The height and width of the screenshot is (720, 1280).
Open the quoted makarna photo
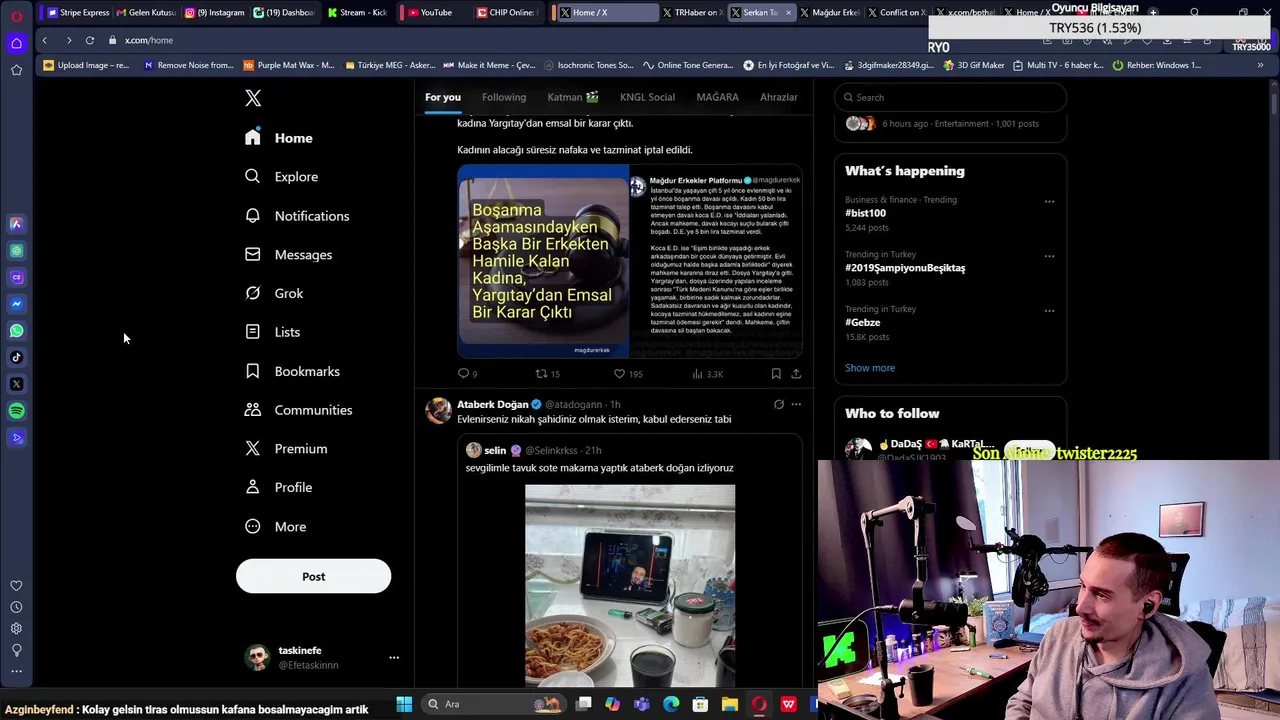click(x=630, y=586)
